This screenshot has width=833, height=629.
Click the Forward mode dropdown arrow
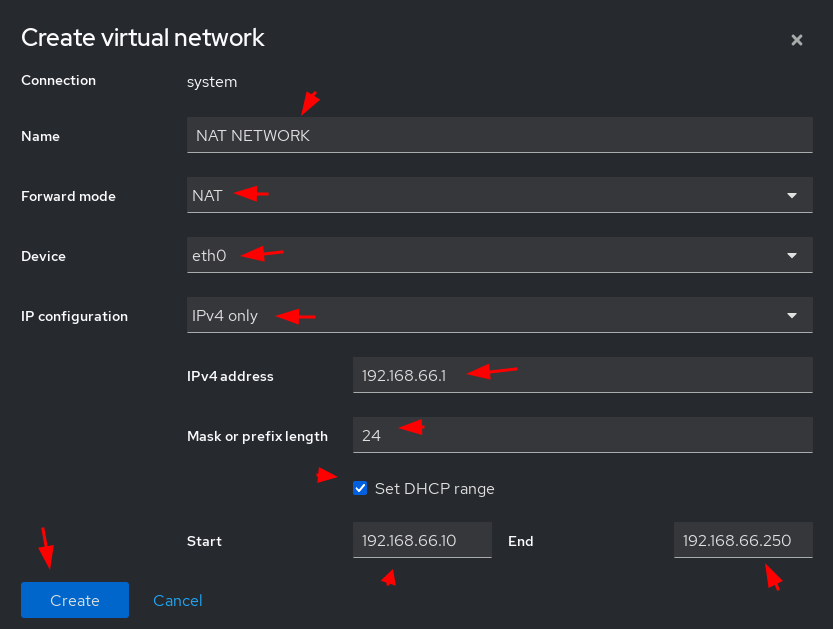coord(792,196)
